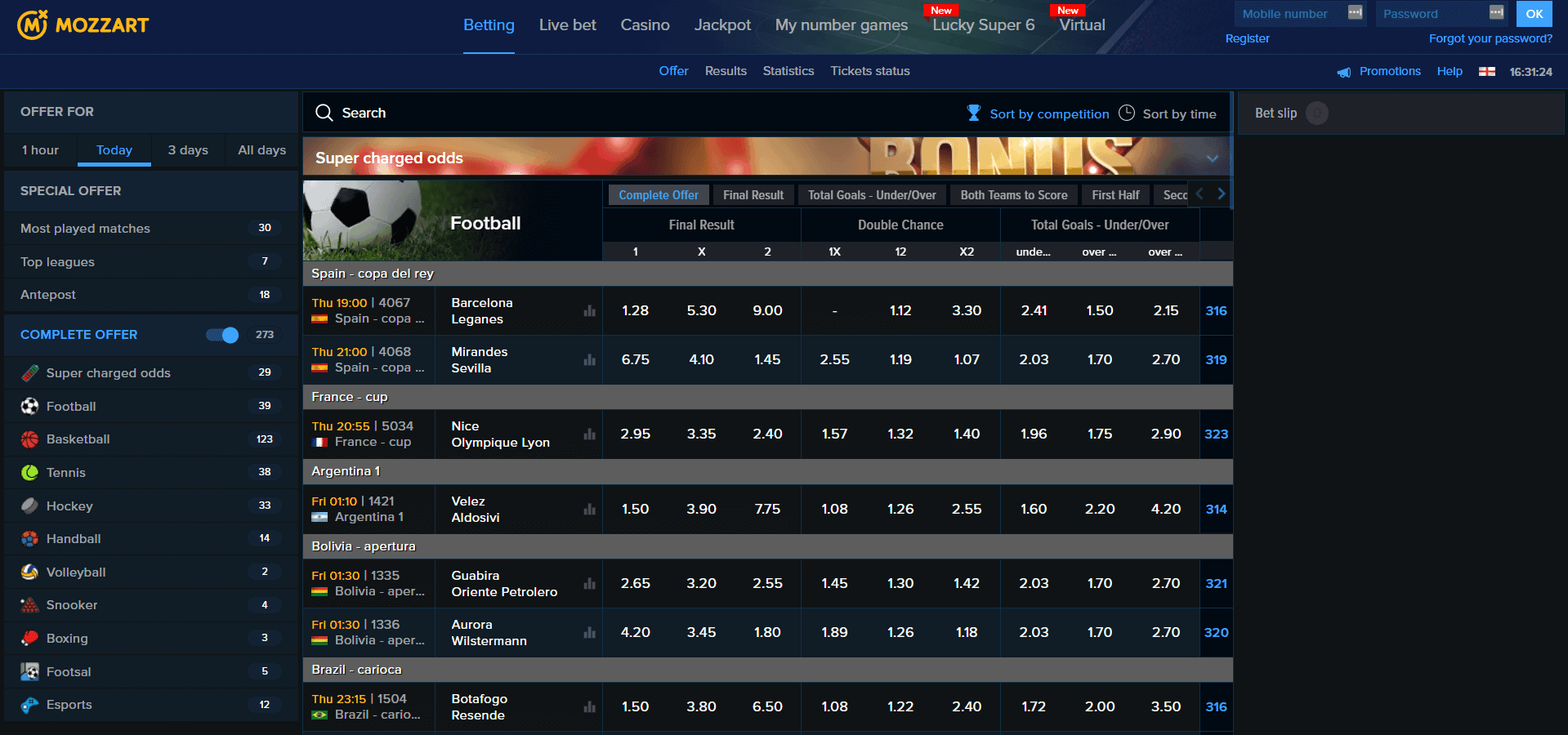Click the Tennis ball icon
Image resolution: width=1568 pixels, height=735 pixels.
point(30,472)
